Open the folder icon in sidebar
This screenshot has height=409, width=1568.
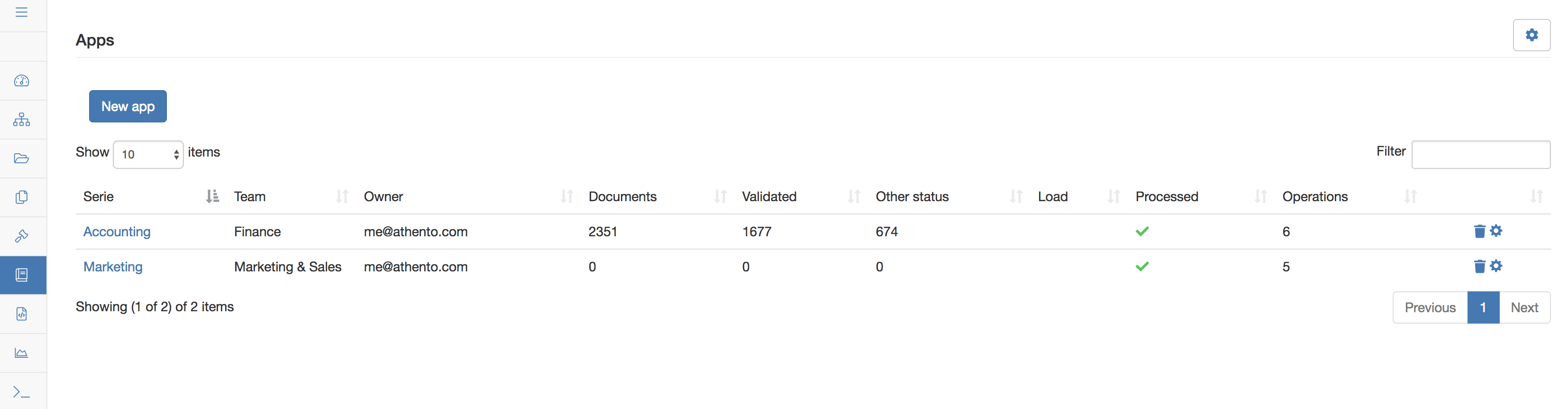coord(22,158)
